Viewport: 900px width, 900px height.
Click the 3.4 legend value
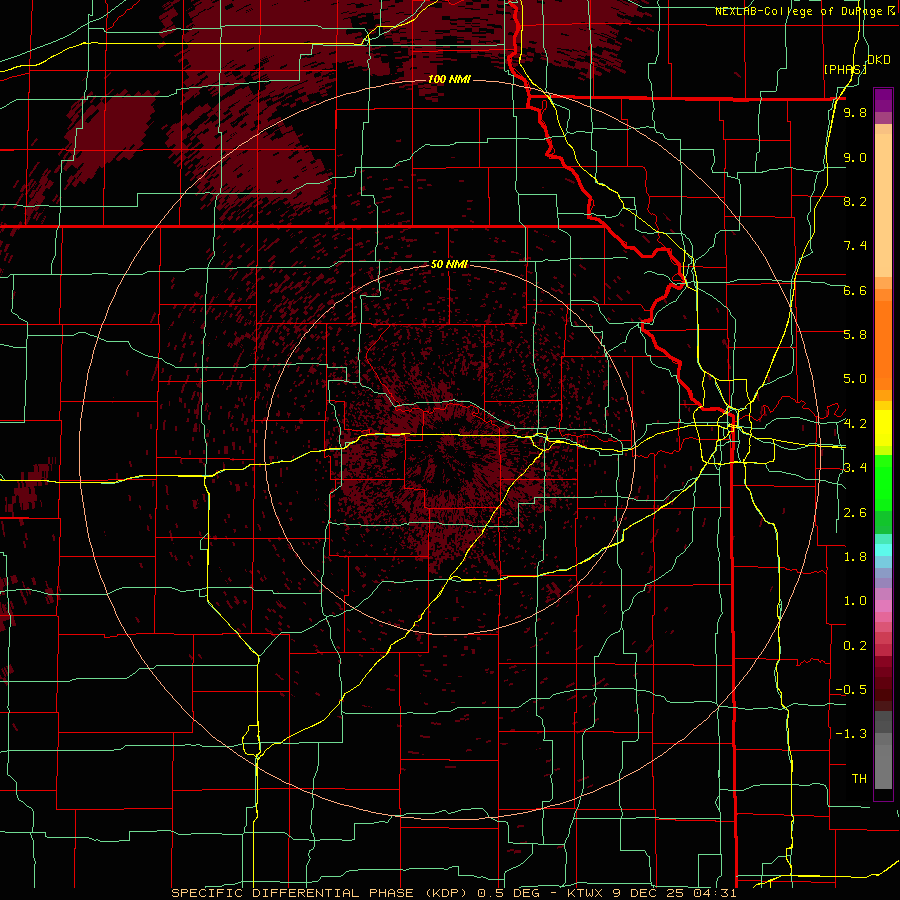855,468
